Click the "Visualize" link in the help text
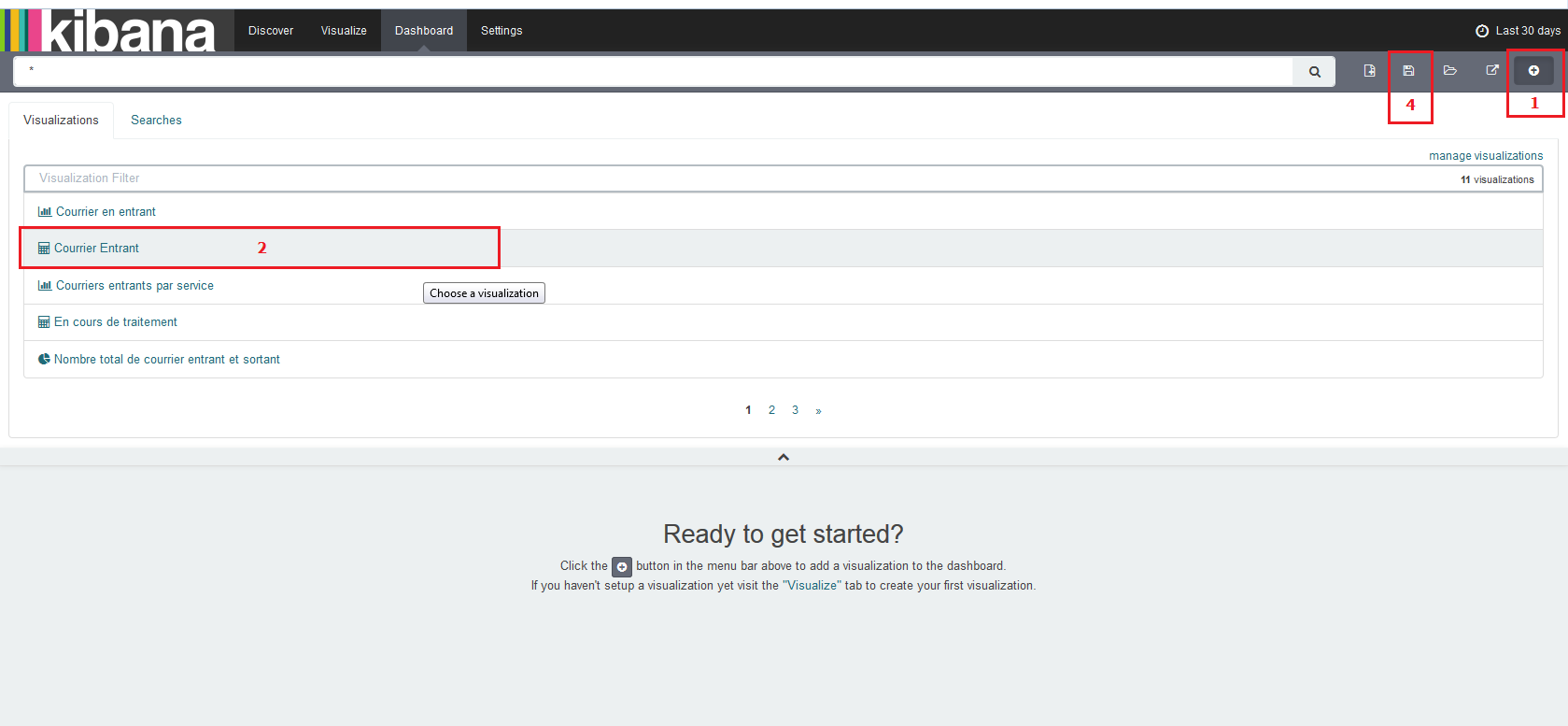Viewport: 1568px width, 726px height. 812,586
